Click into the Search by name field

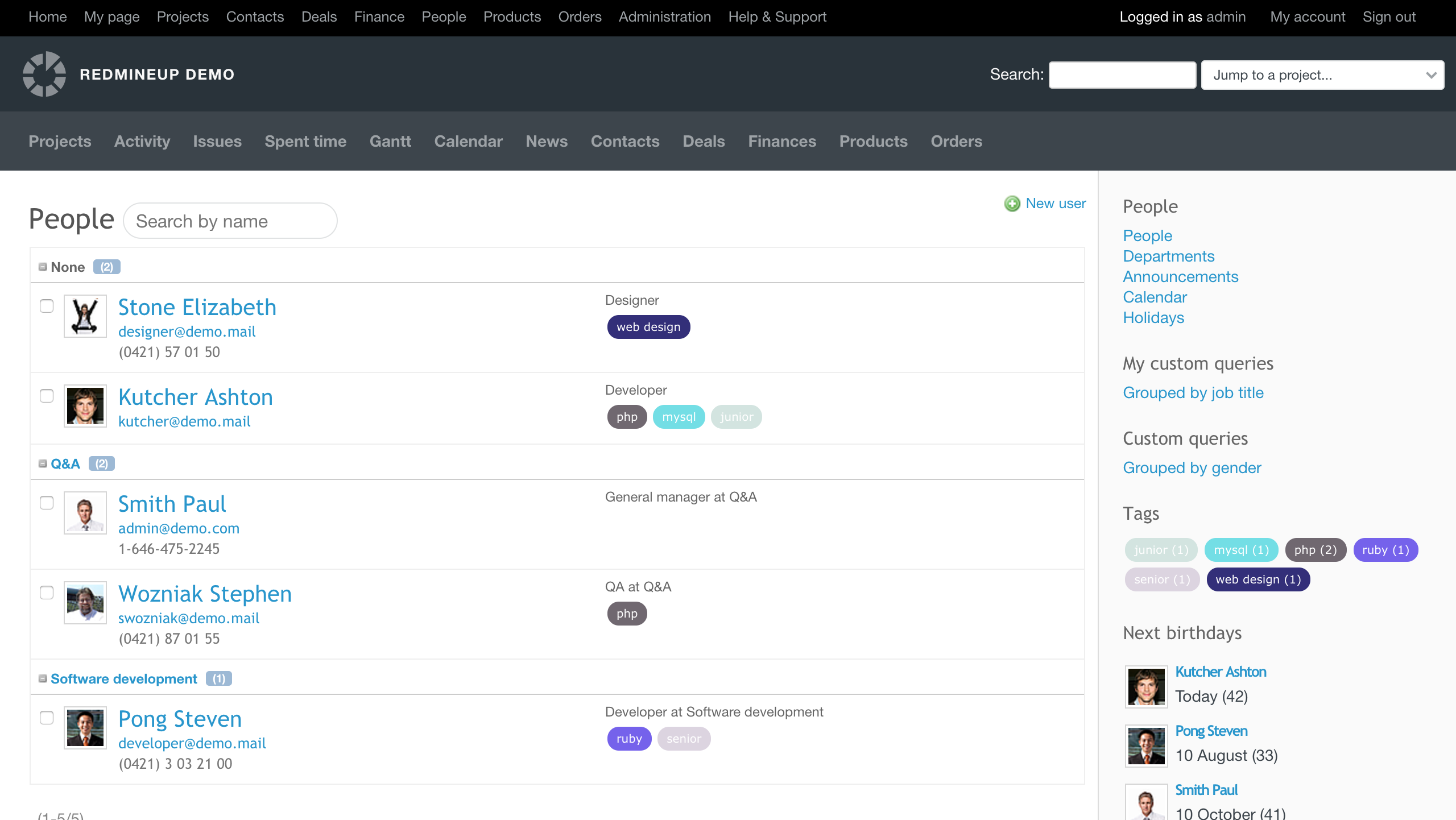pyautogui.click(x=230, y=221)
